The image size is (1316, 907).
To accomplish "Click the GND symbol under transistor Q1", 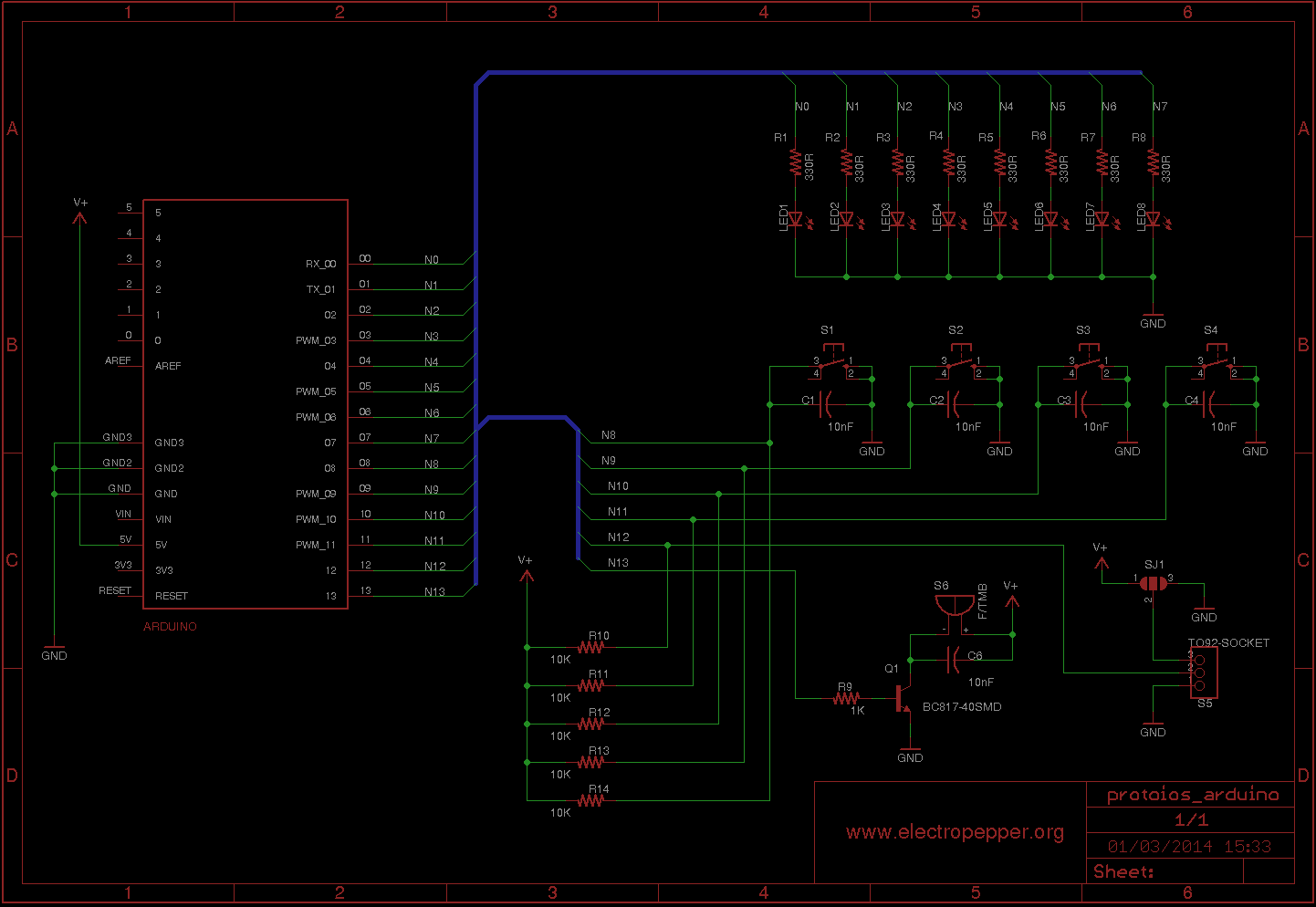I will pos(910,755).
